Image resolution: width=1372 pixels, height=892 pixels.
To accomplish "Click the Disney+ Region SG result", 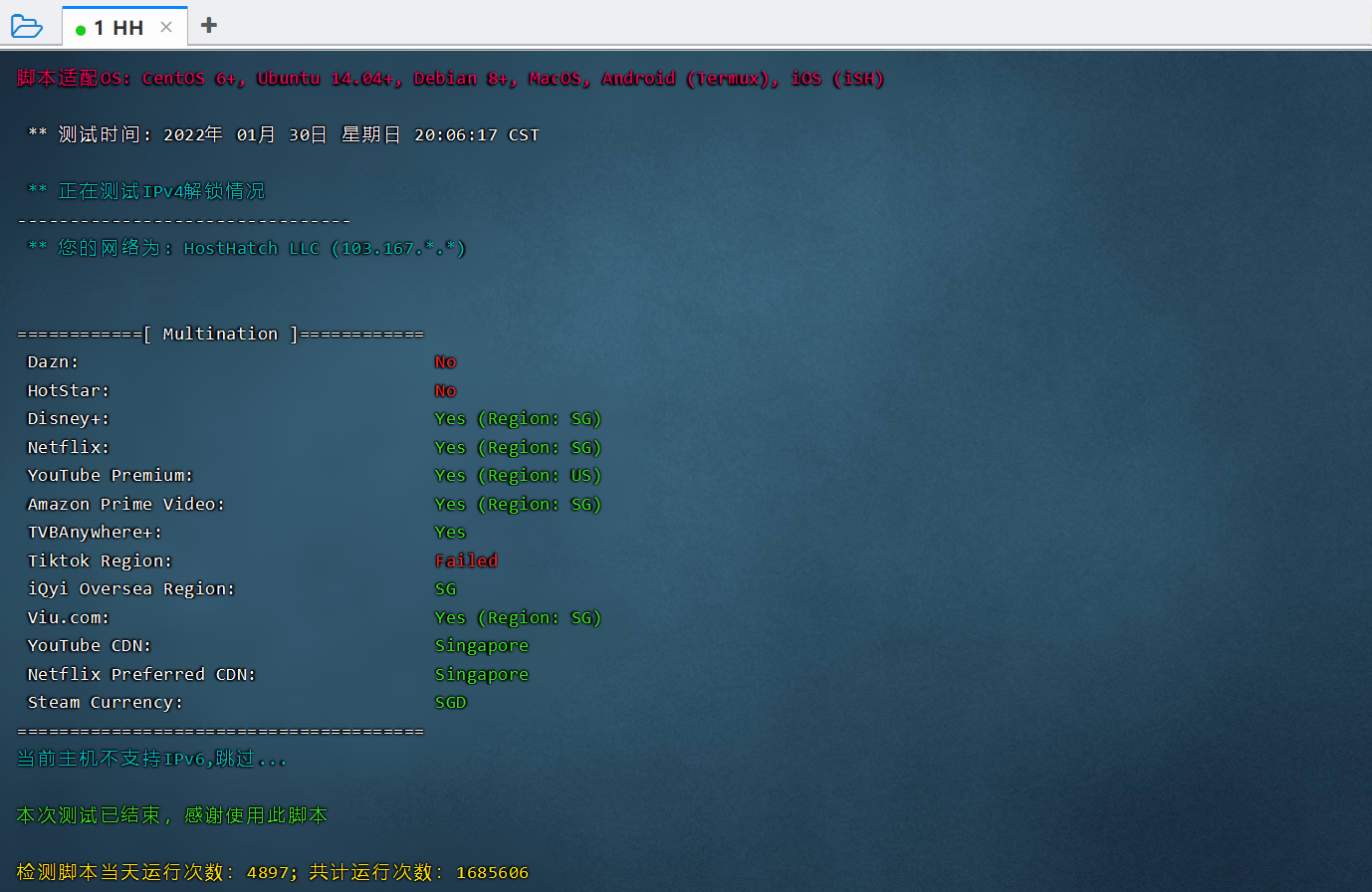I will click(x=518, y=419).
